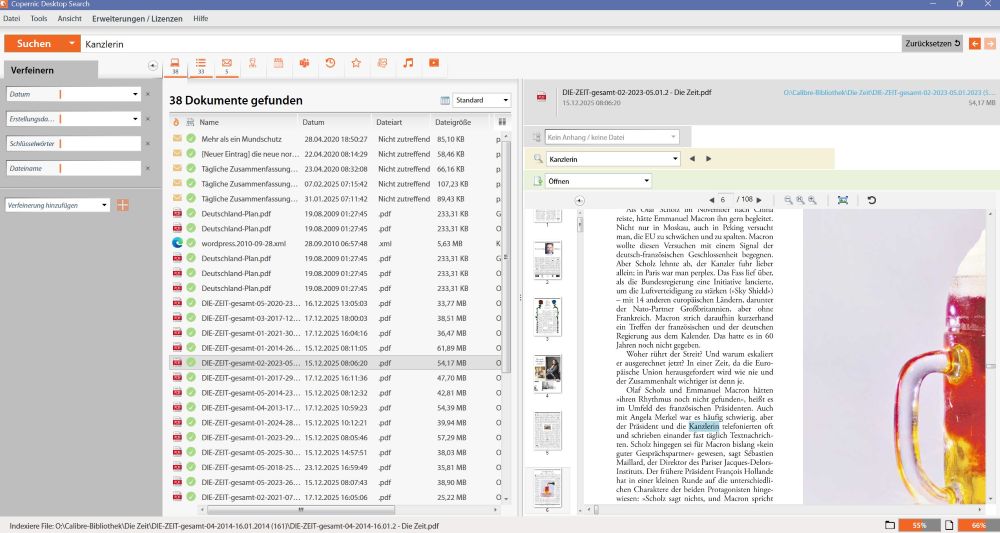This screenshot has width=1000, height=533.
Task: Open the calendar category icon
Action: (x=279, y=63)
